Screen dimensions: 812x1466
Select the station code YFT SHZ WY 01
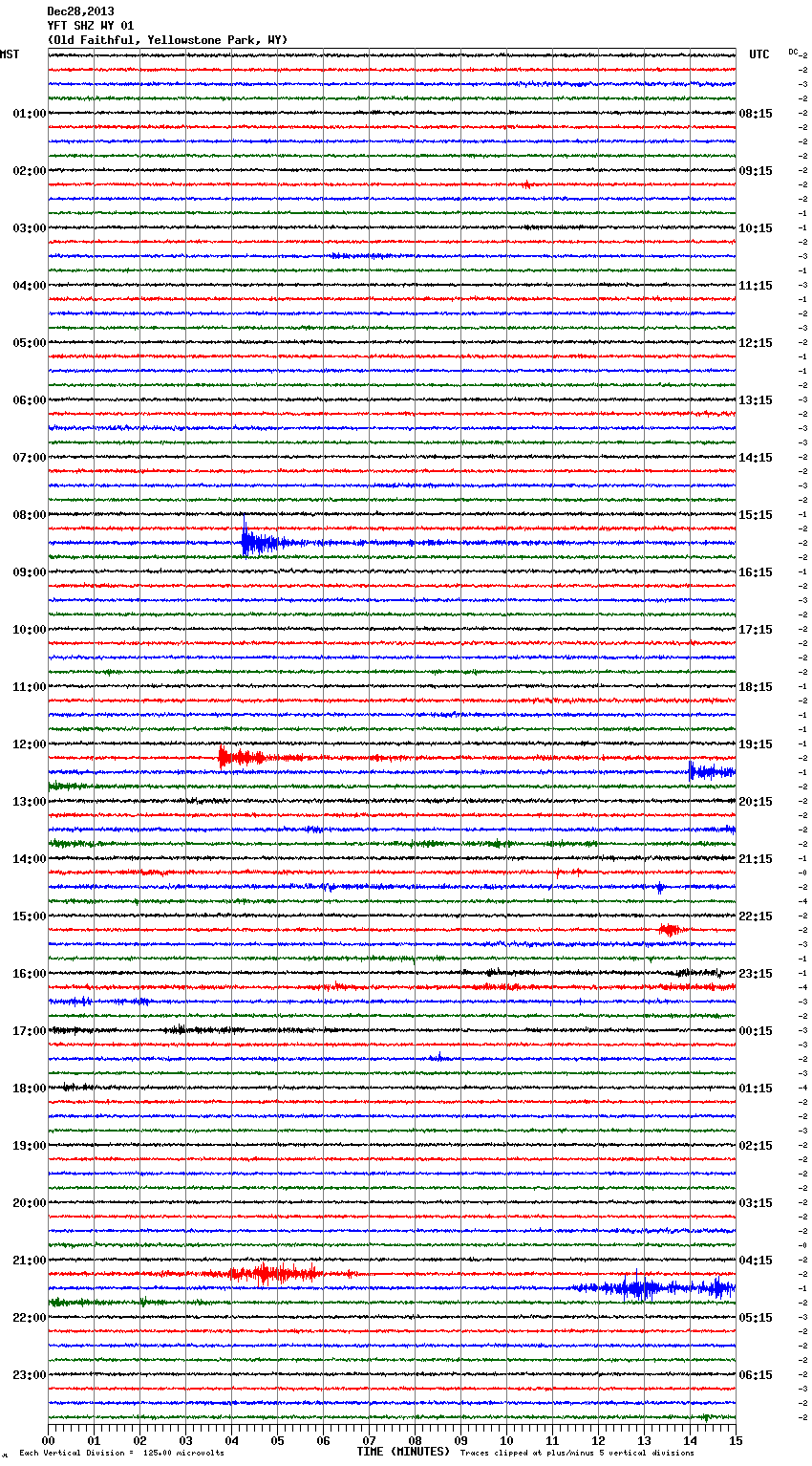[x=91, y=26]
